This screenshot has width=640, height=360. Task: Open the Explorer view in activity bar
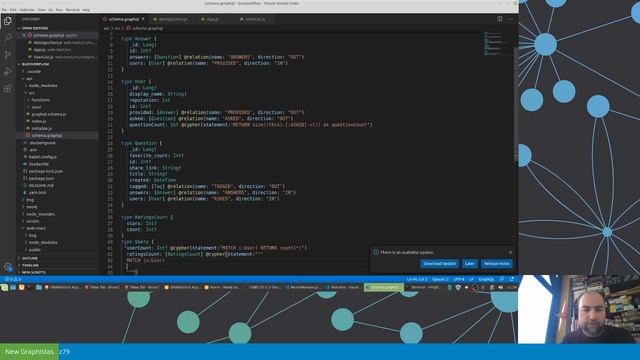coord(8,21)
